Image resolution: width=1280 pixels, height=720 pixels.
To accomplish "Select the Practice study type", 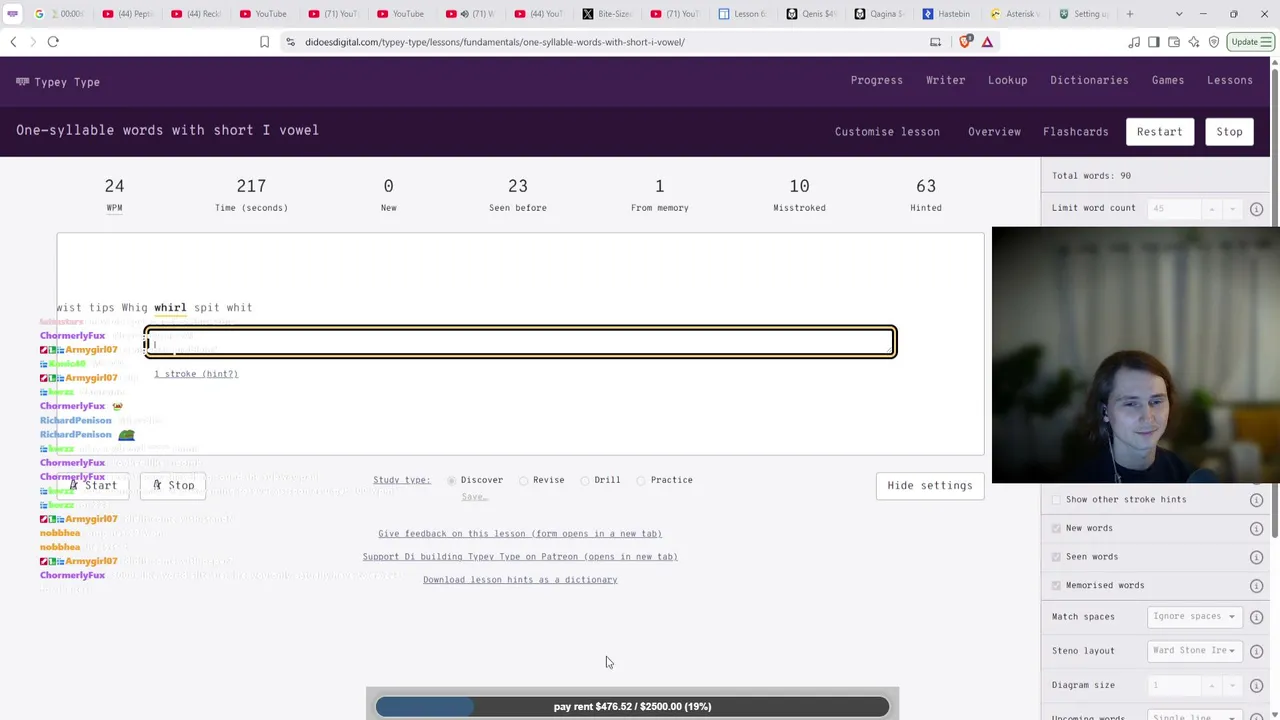I will click(x=641, y=480).
